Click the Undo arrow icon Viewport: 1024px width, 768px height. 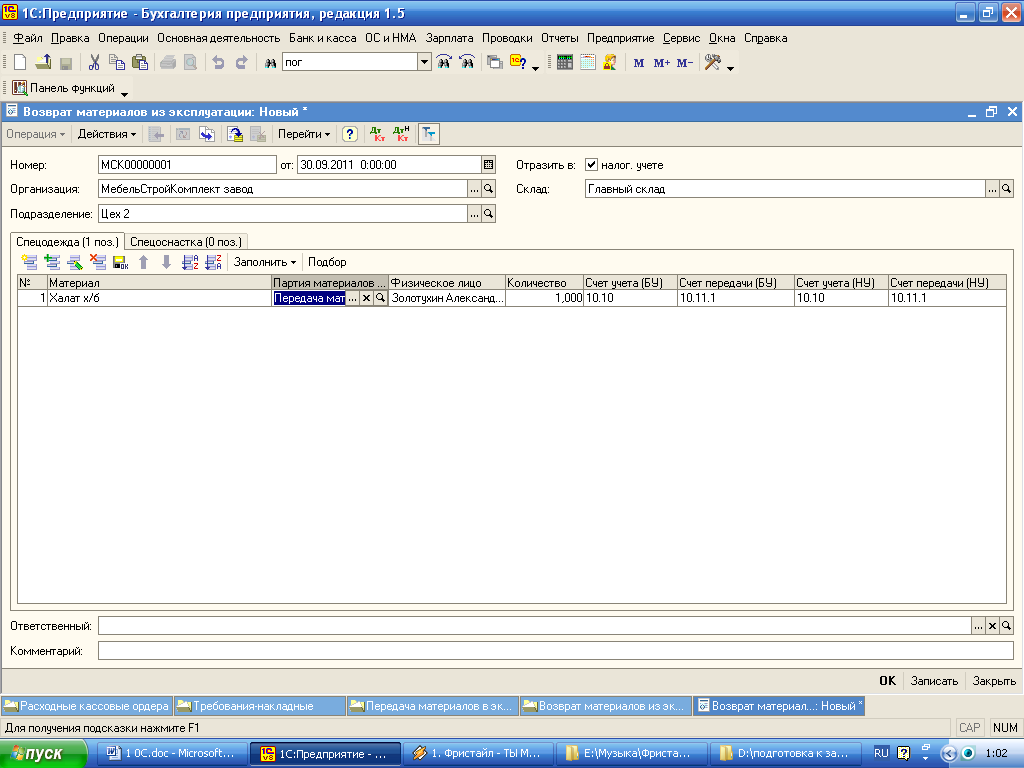pyautogui.click(x=219, y=63)
